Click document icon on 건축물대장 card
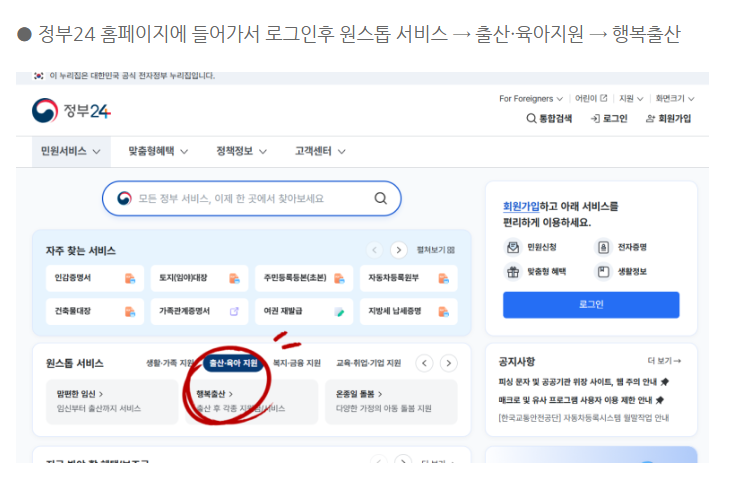The width and height of the screenshot is (741, 493). pyautogui.click(x=129, y=311)
